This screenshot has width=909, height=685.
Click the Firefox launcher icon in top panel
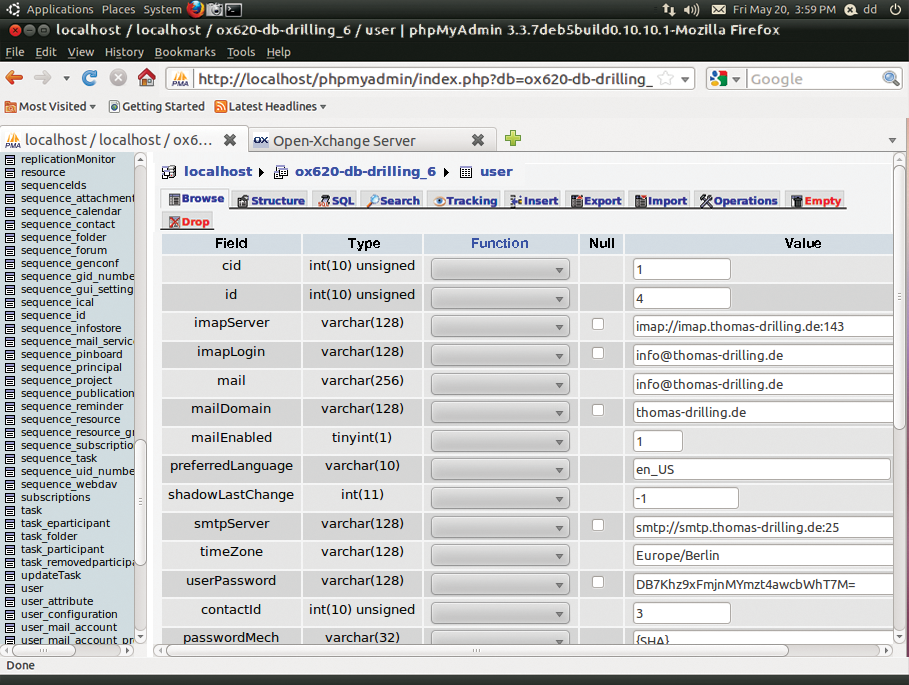[x=195, y=9]
